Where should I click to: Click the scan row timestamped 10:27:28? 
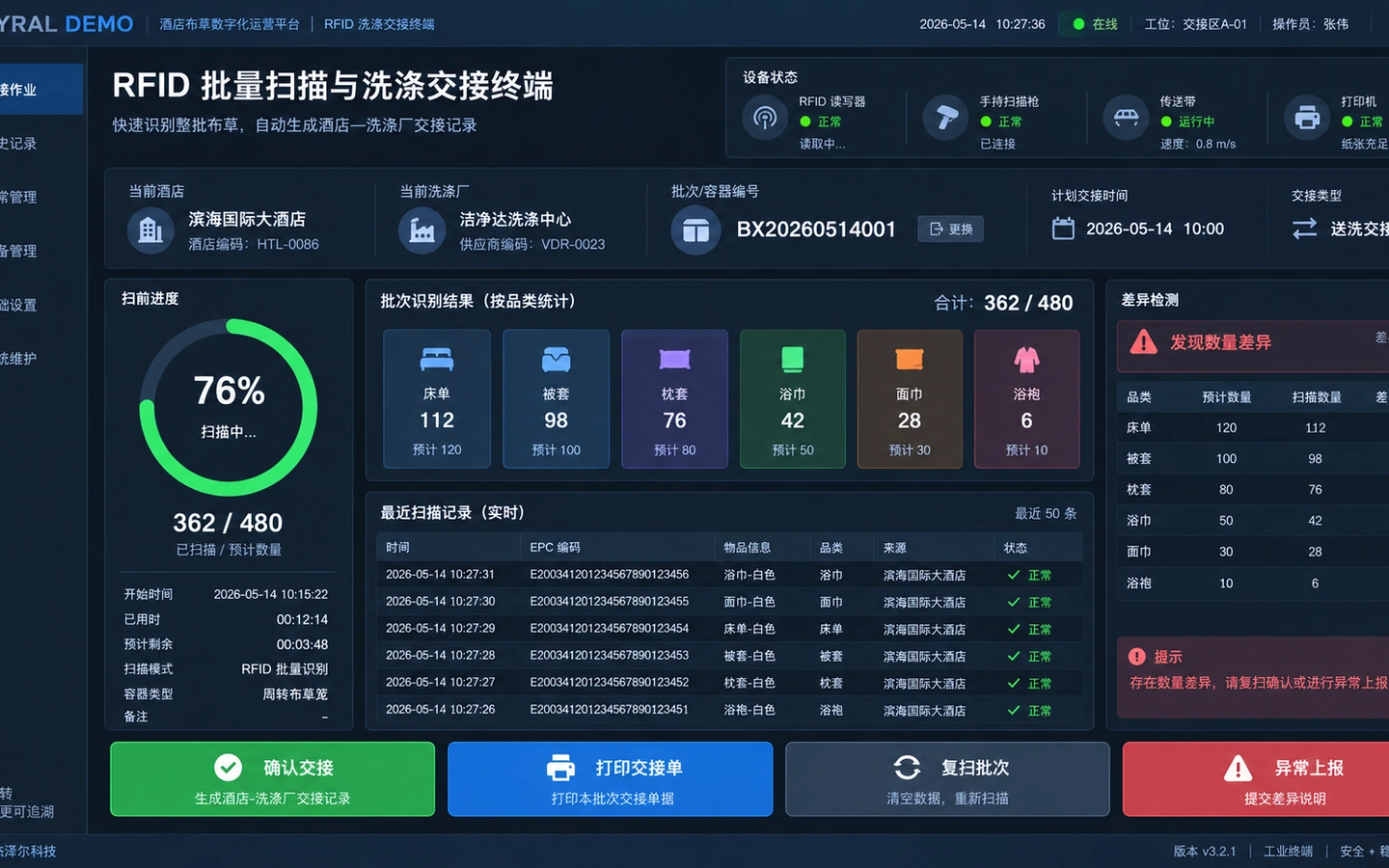coord(728,656)
